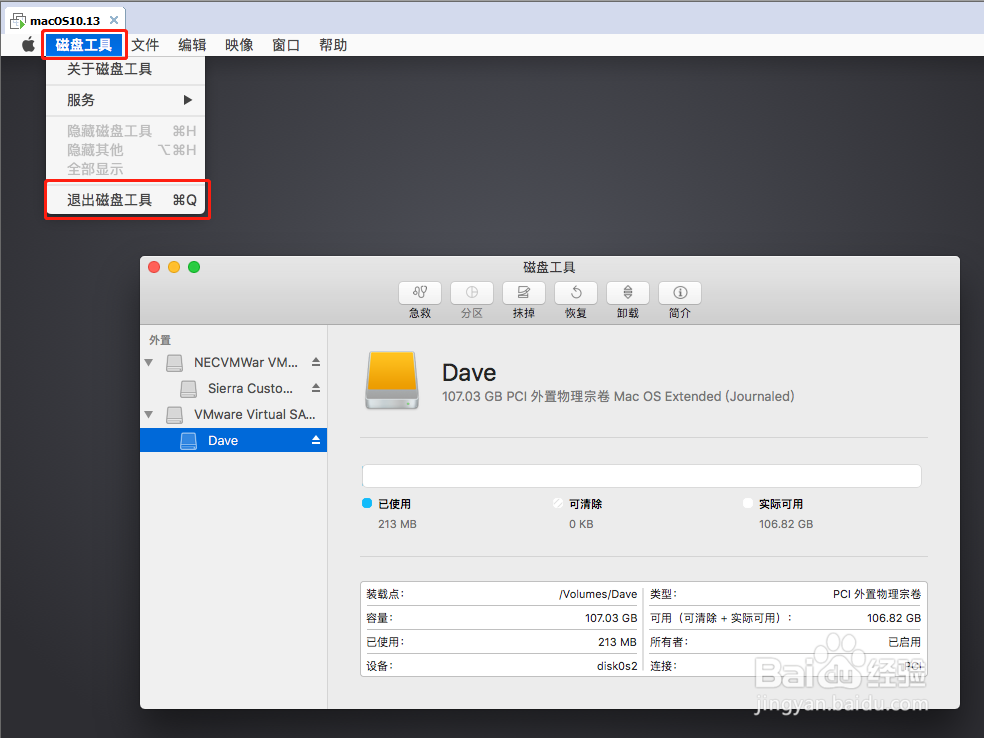Minimize the Disk Utility window

pos(174,267)
